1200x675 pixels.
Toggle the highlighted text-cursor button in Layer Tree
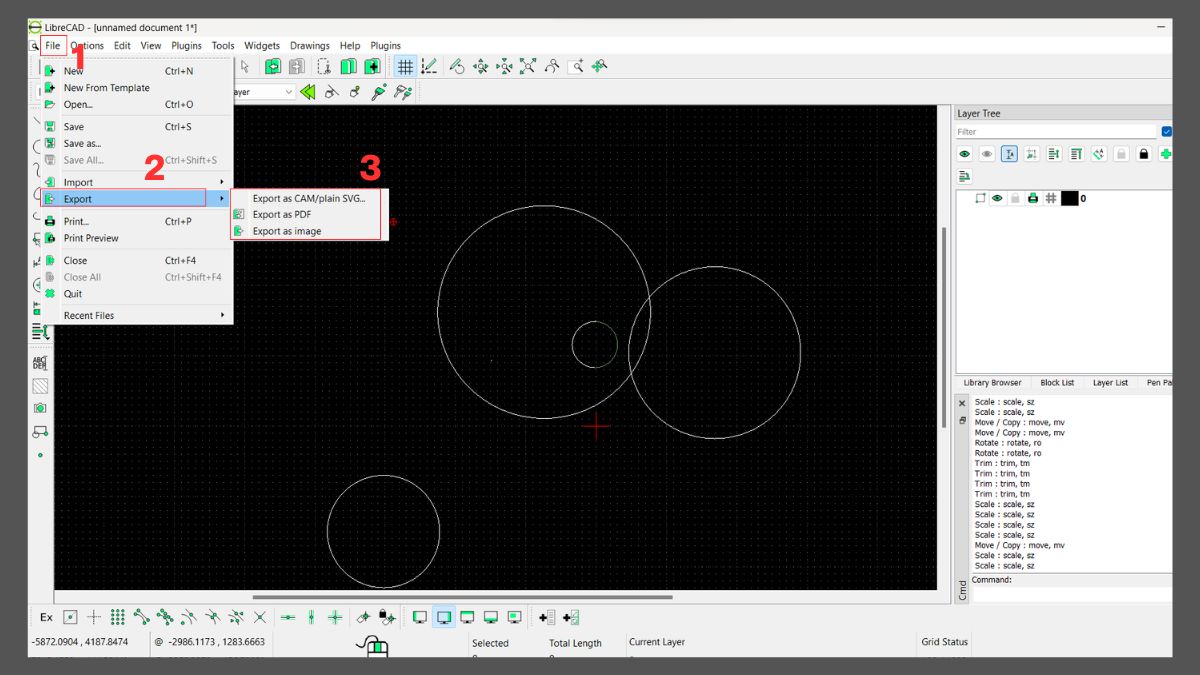1009,154
